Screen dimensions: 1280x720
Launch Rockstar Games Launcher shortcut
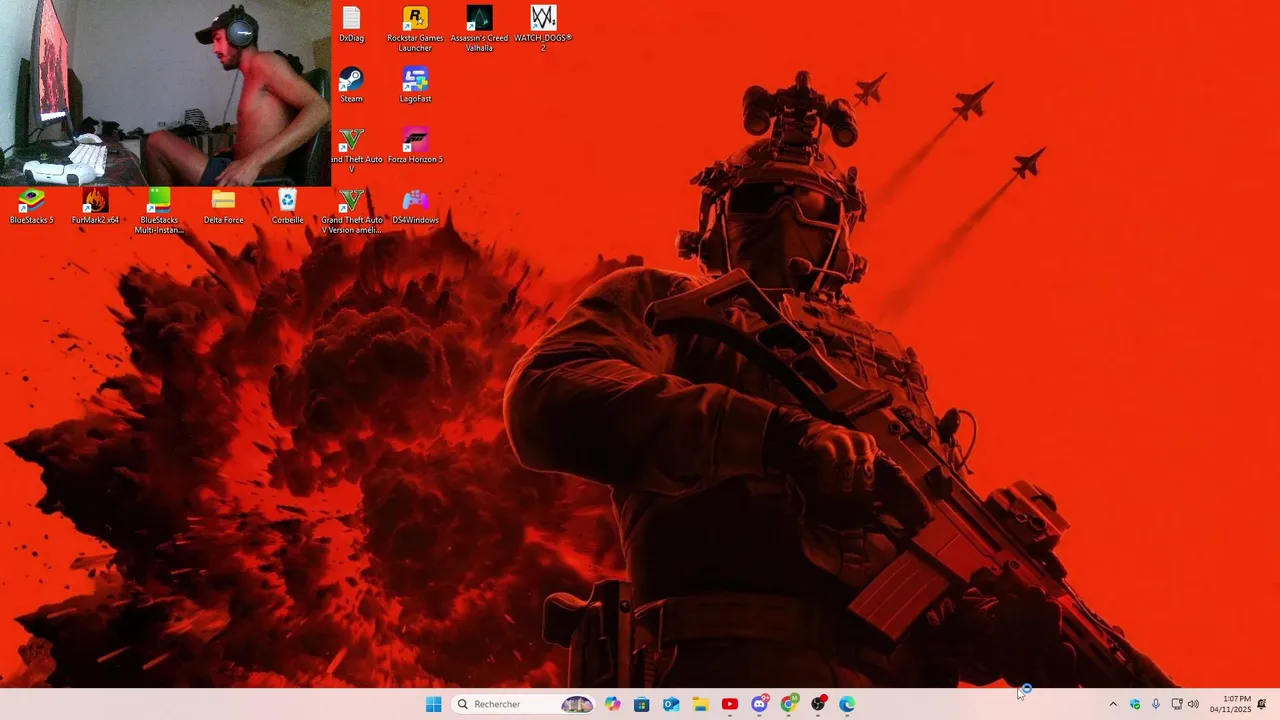[x=415, y=29]
